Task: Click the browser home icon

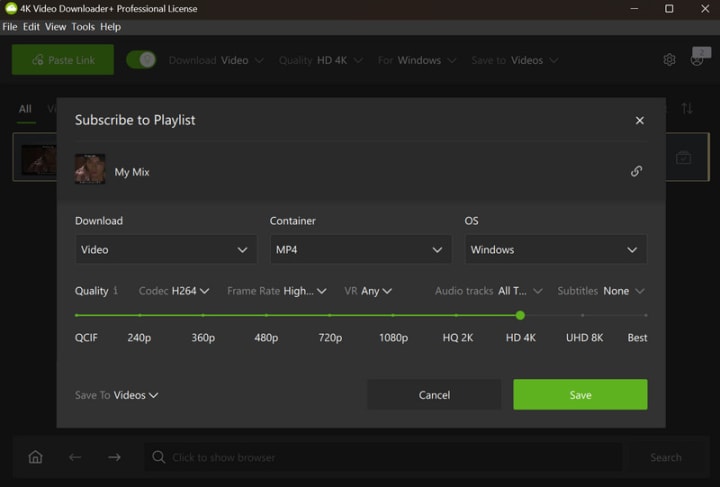Action: click(x=35, y=457)
